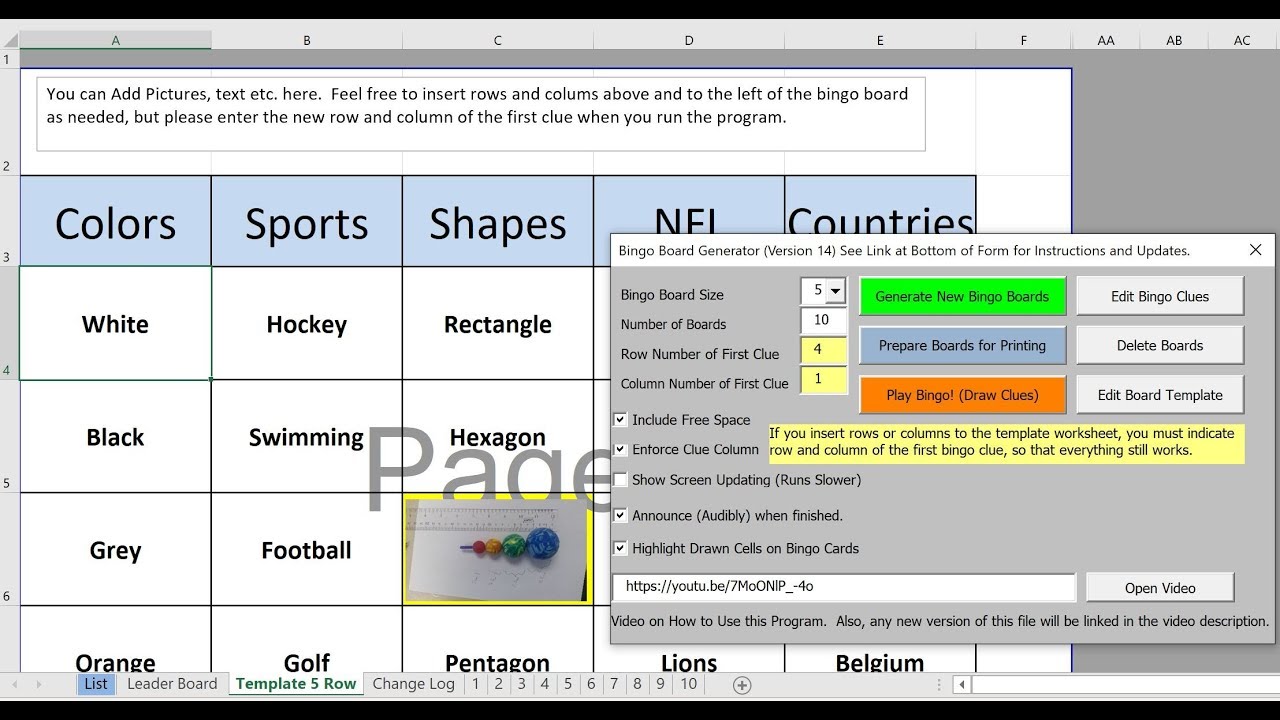Click the Edit Board Template button
This screenshot has height=720, width=1280.
[x=1160, y=395]
